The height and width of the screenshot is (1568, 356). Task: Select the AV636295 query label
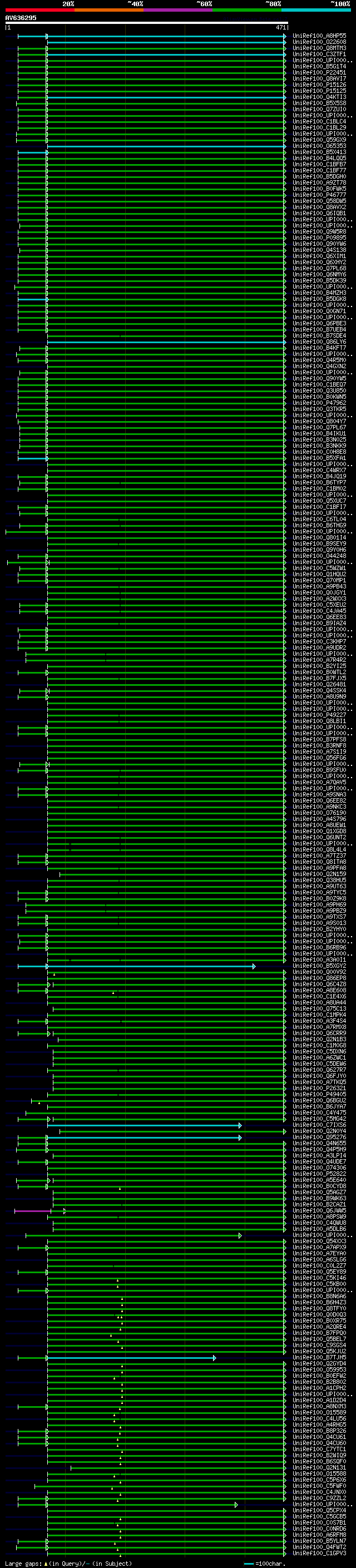(x=21, y=18)
